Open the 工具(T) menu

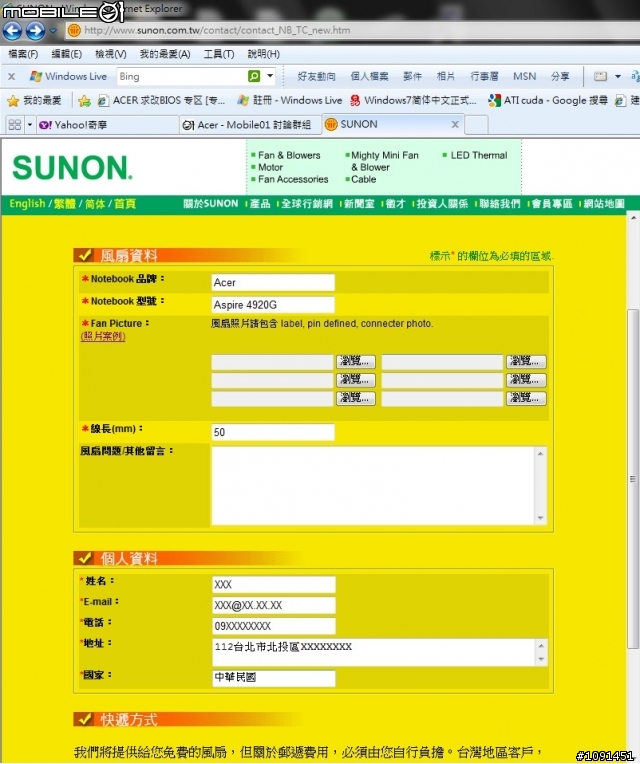click(219, 54)
